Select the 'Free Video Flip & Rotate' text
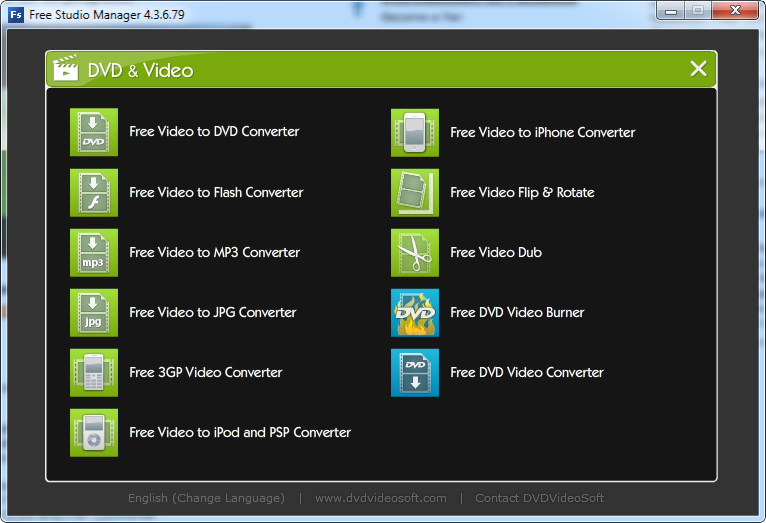Image resolution: width=766 pixels, height=523 pixels. tap(522, 192)
